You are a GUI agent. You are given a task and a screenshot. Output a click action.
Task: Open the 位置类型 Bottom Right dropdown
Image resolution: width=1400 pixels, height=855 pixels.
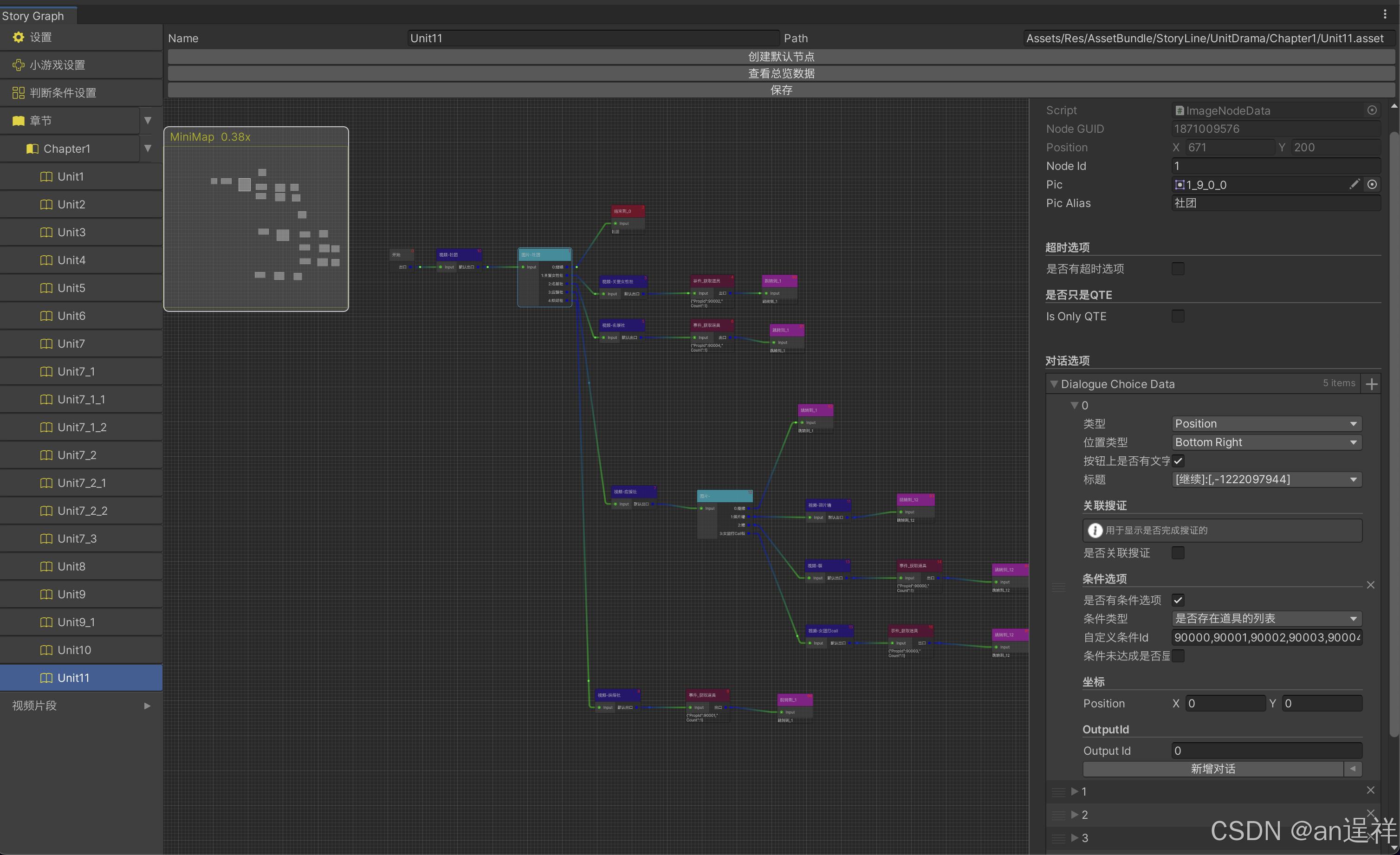(1266, 442)
